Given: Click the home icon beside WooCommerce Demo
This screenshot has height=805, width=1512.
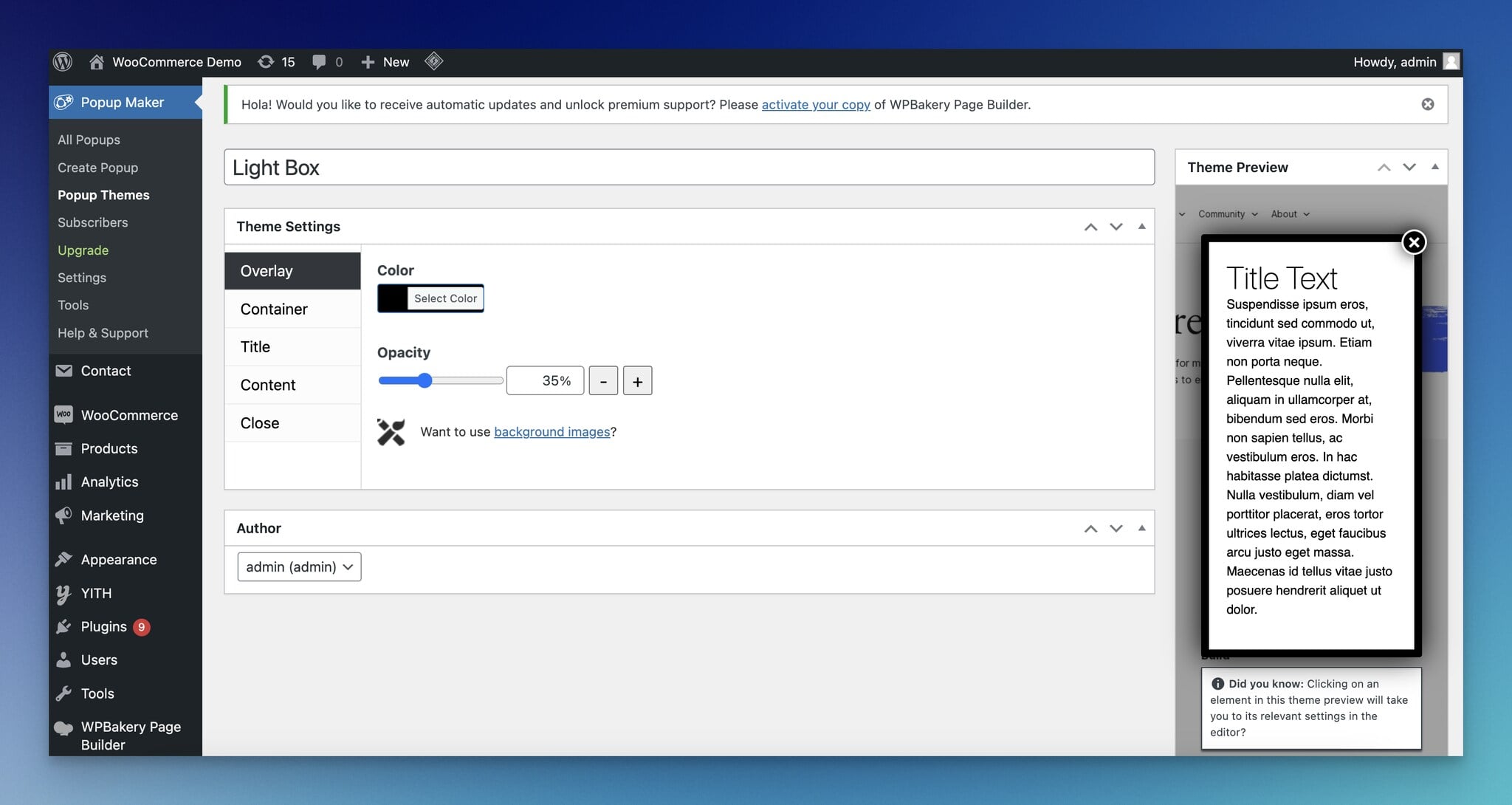Looking at the screenshot, I should (96, 62).
